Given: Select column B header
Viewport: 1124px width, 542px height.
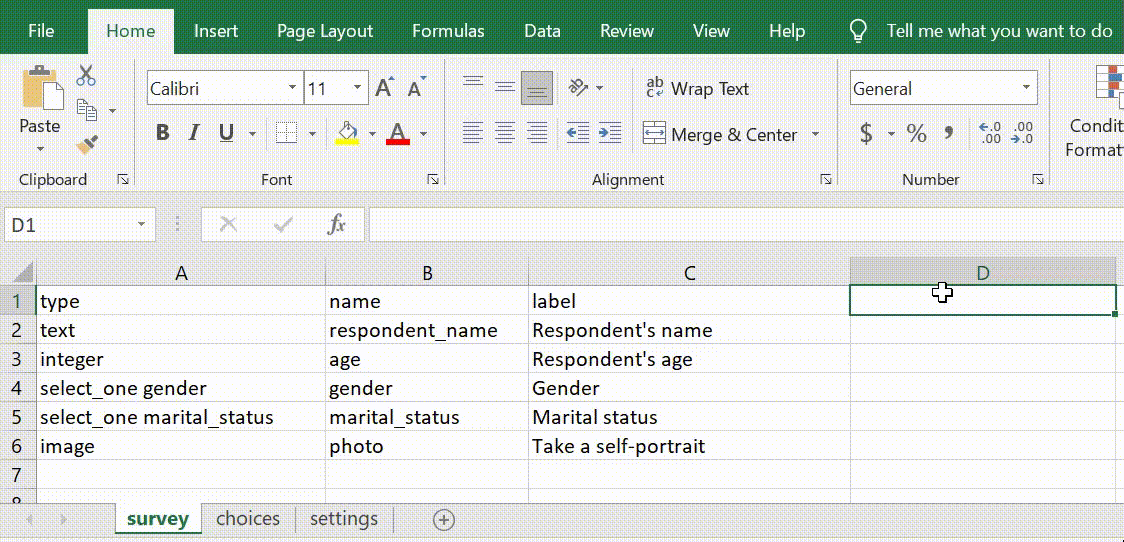Looking at the screenshot, I should point(427,272).
